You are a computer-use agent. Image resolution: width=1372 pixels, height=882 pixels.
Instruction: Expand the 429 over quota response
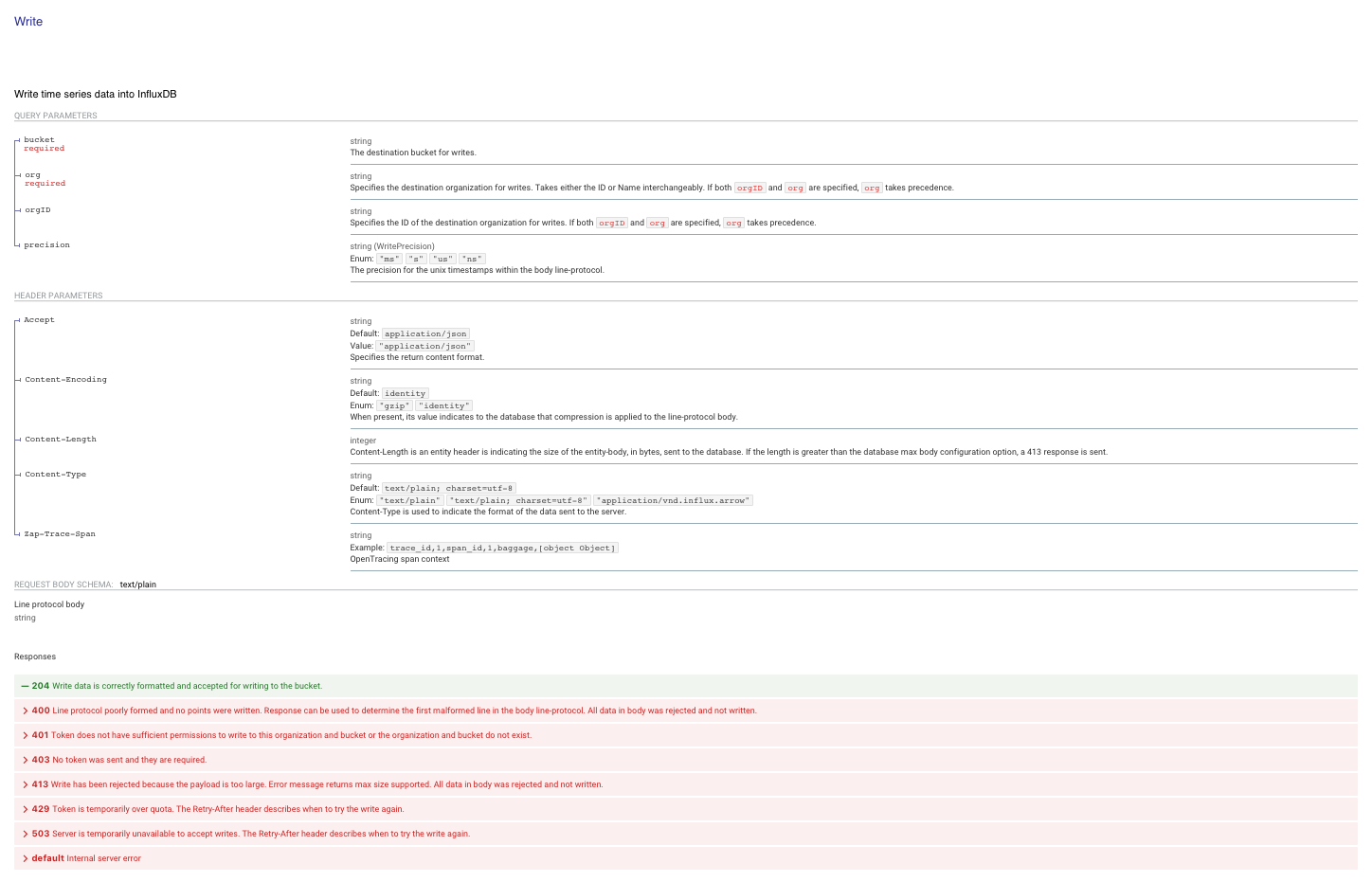[x=40, y=809]
